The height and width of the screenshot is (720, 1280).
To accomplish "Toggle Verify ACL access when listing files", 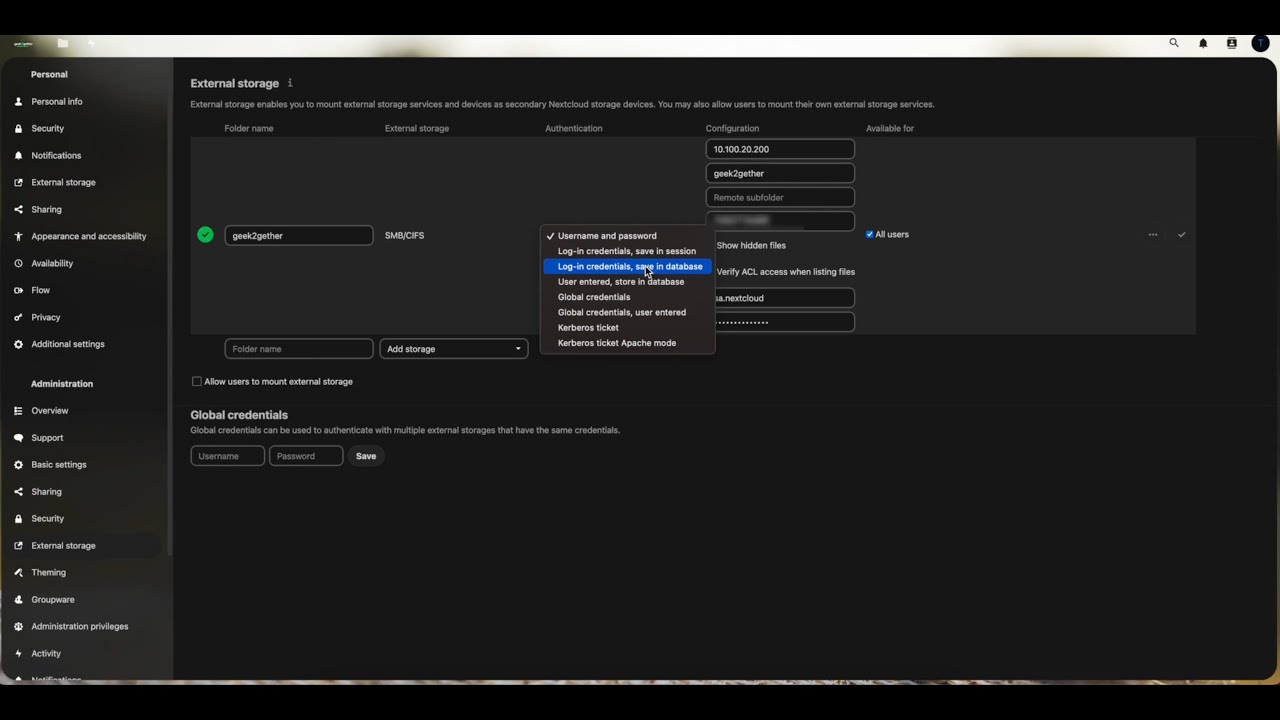I will pyautogui.click(x=785, y=272).
